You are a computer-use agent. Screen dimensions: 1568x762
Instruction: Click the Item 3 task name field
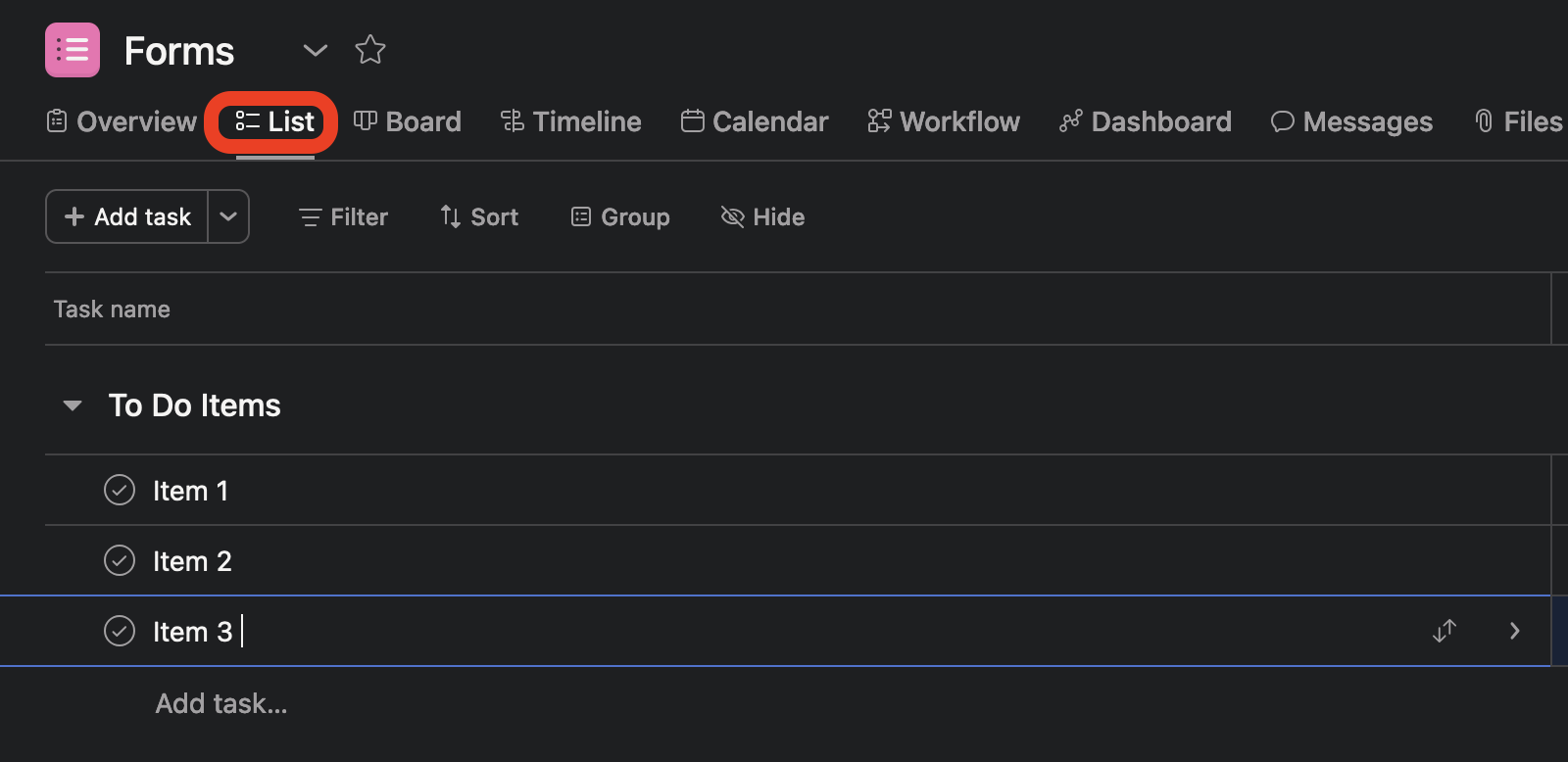[193, 632]
